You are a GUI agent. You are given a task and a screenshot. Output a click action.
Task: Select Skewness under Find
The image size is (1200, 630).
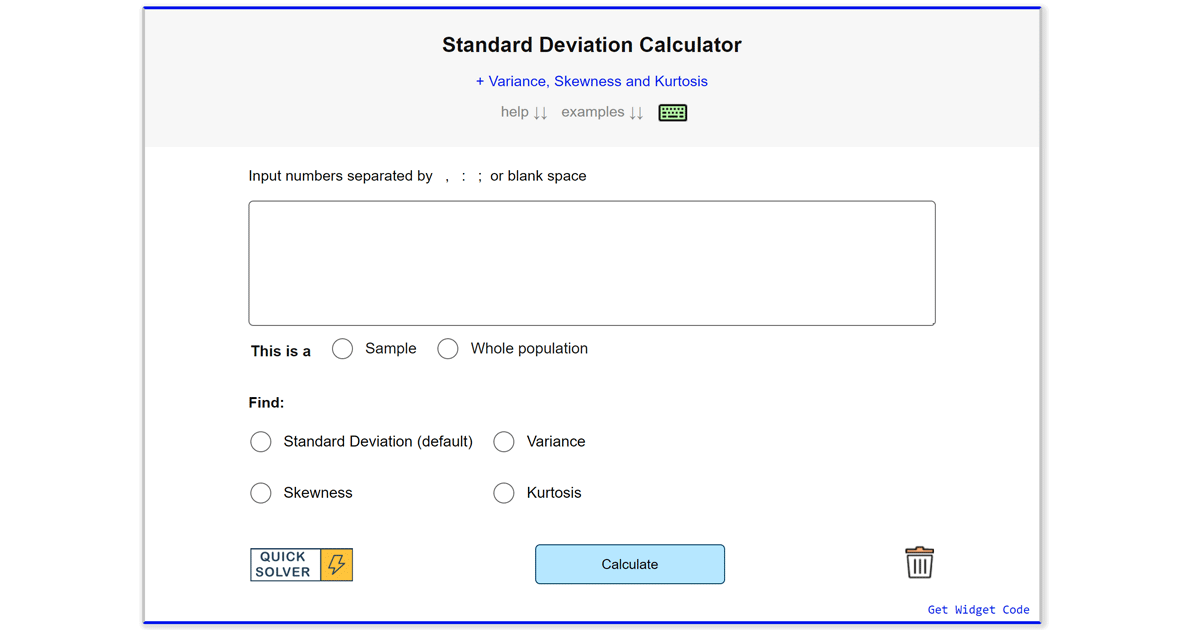(x=260, y=492)
